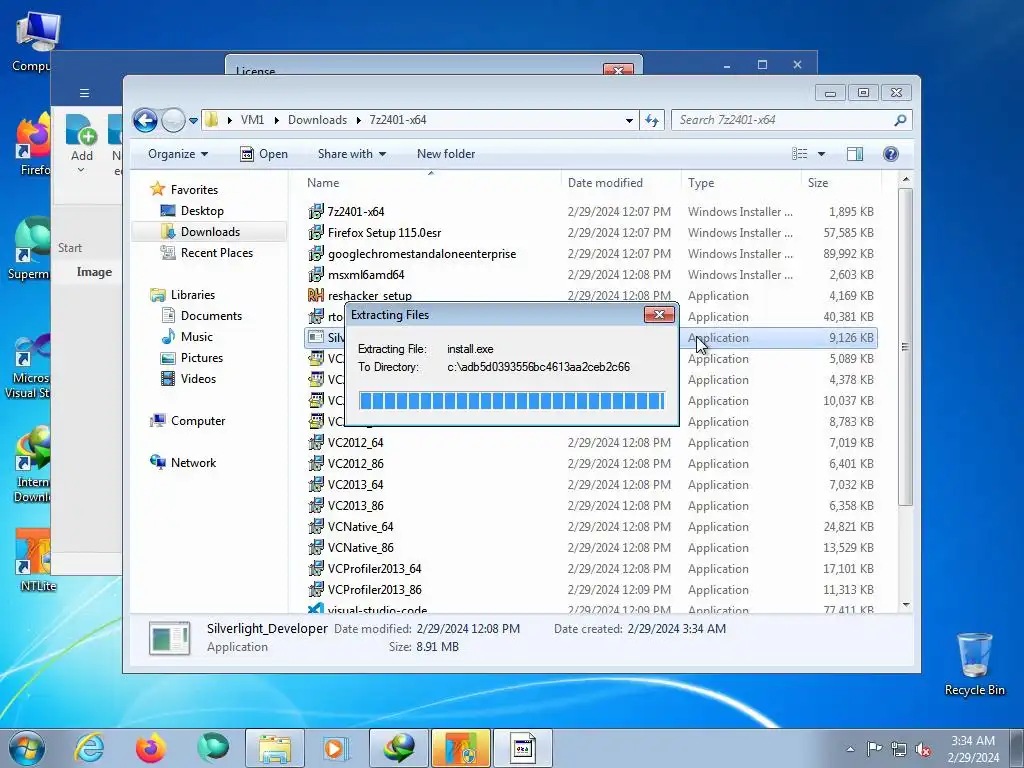
Task: Launch Firefox from the taskbar
Action: [150, 748]
